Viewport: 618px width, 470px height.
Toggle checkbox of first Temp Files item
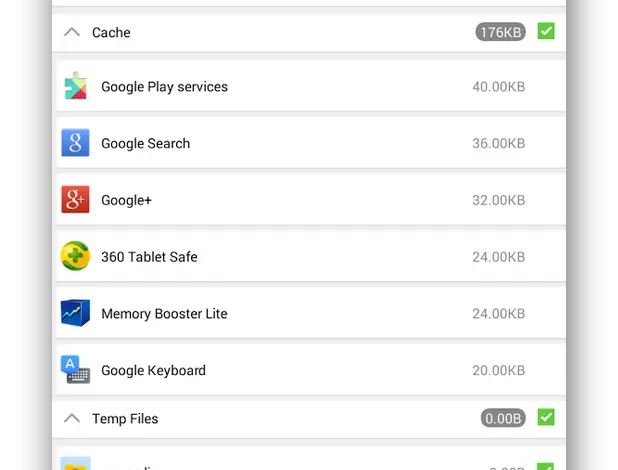pos(546,466)
